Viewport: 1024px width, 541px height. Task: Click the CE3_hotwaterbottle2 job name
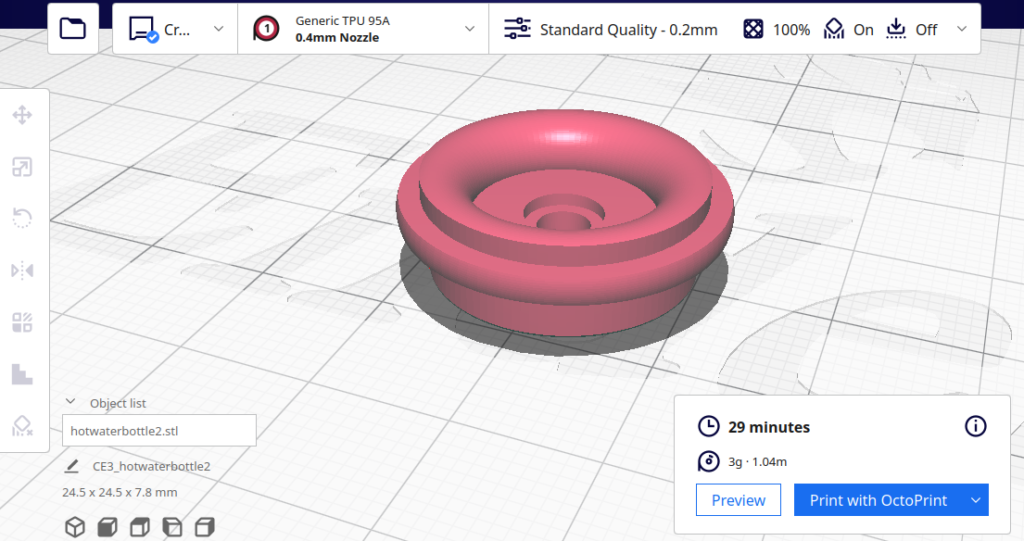click(152, 467)
